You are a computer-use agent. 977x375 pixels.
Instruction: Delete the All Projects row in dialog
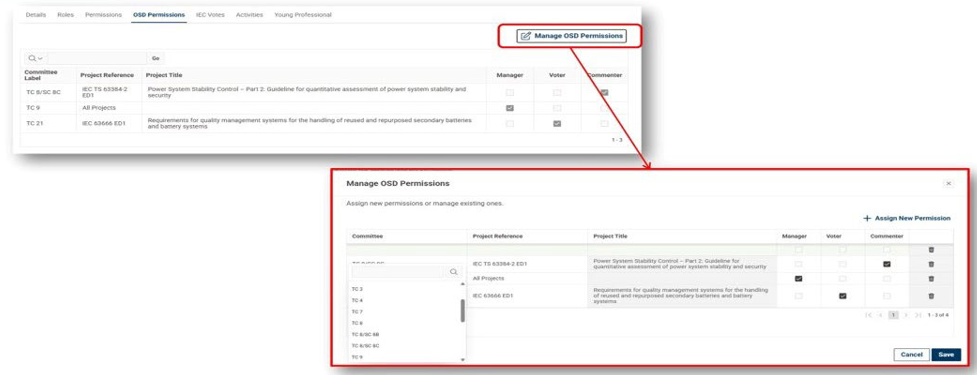(x=931, y=278)
